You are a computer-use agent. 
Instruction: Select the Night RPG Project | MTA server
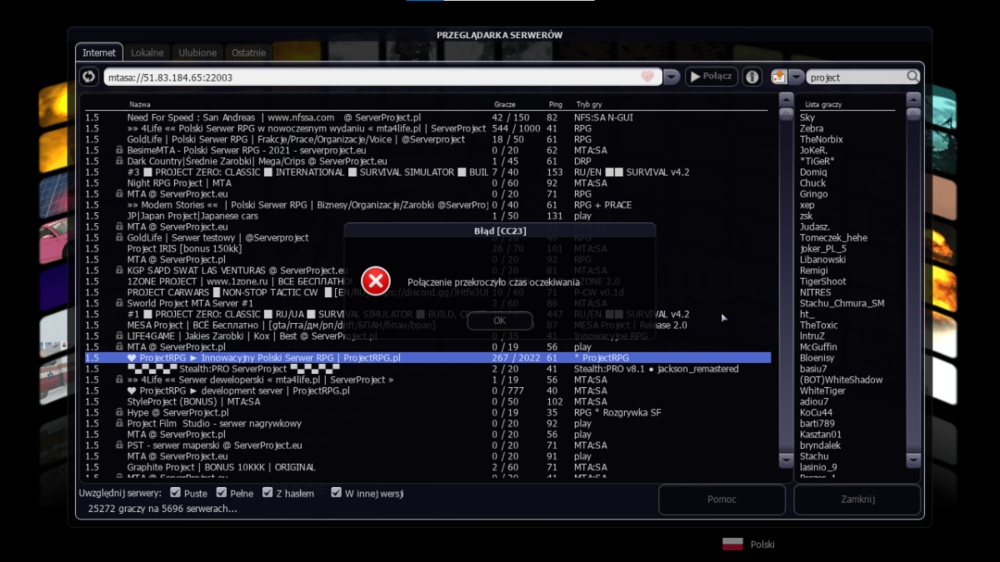pyautogui.click(x=427, y=183)
